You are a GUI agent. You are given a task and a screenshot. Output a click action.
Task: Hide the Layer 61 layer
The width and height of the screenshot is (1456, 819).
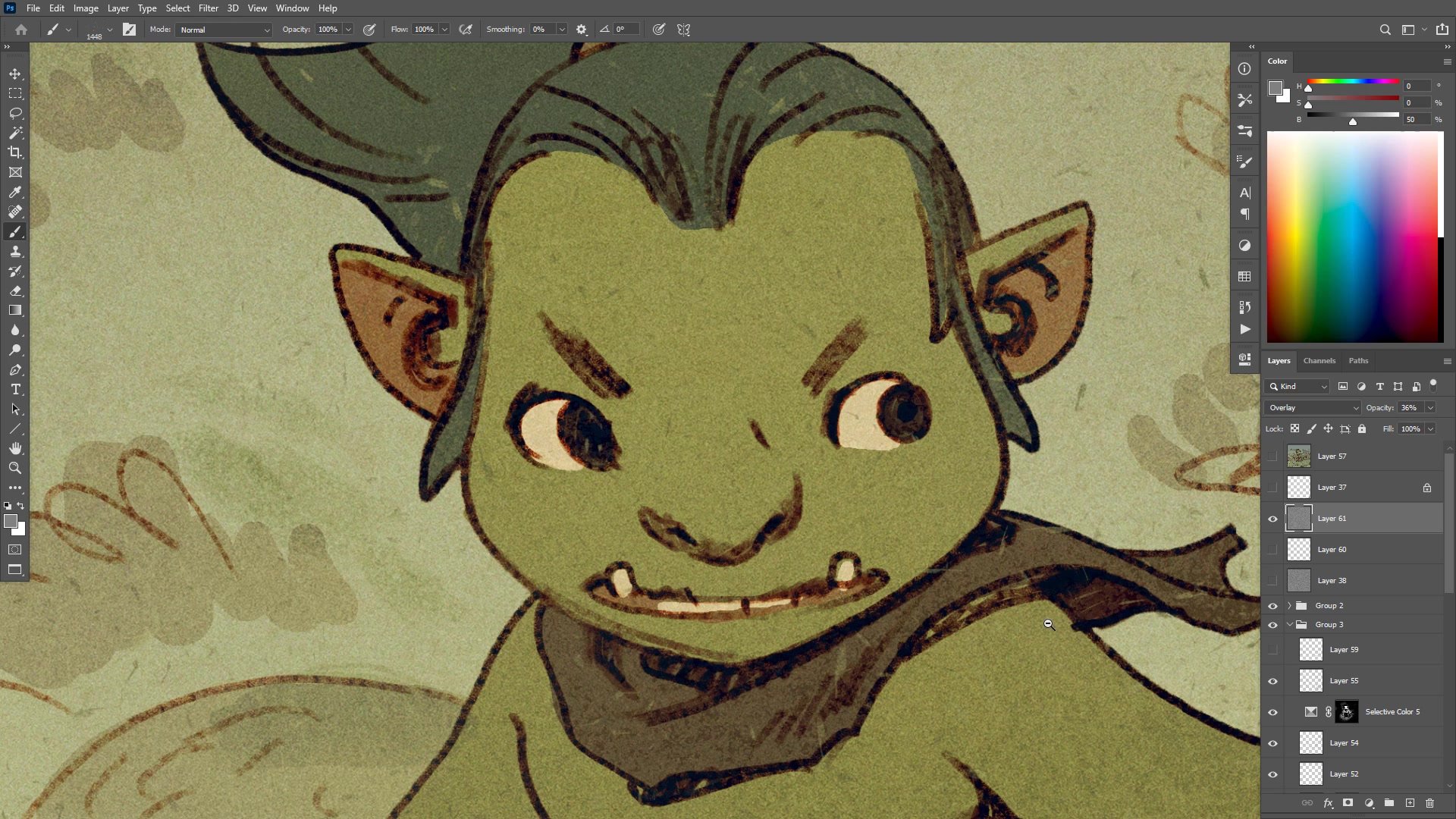1273,519
